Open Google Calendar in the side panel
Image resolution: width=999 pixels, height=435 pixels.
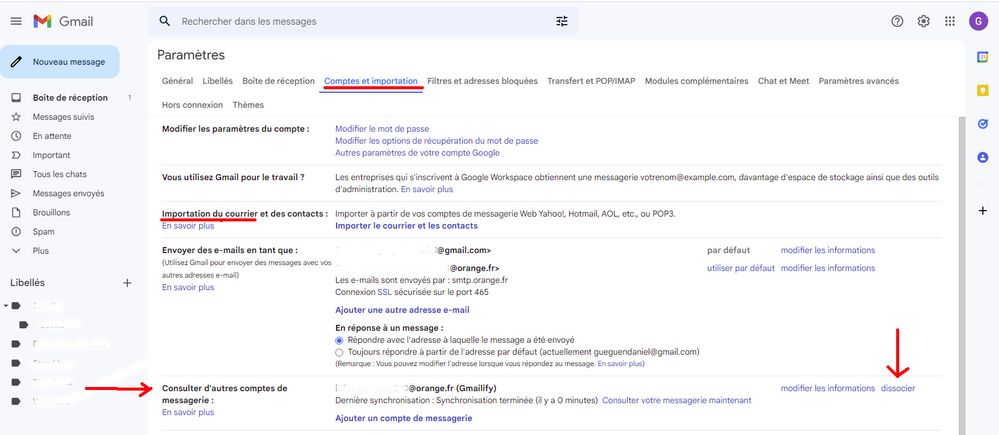[x=982, y=57]
